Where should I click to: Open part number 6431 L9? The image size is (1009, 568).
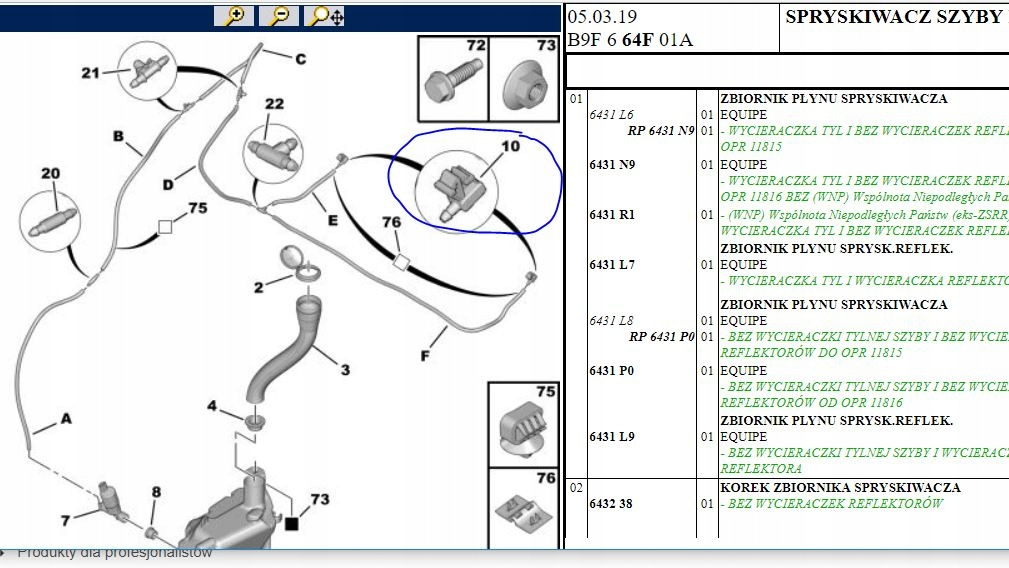coord(612,437)
